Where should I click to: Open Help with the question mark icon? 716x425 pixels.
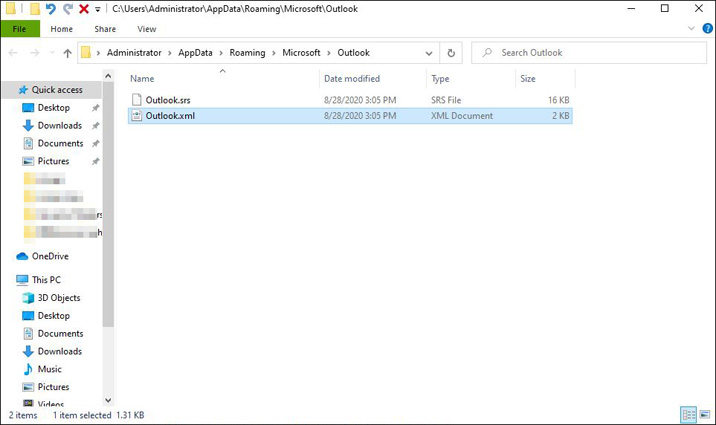click(707, 28)
